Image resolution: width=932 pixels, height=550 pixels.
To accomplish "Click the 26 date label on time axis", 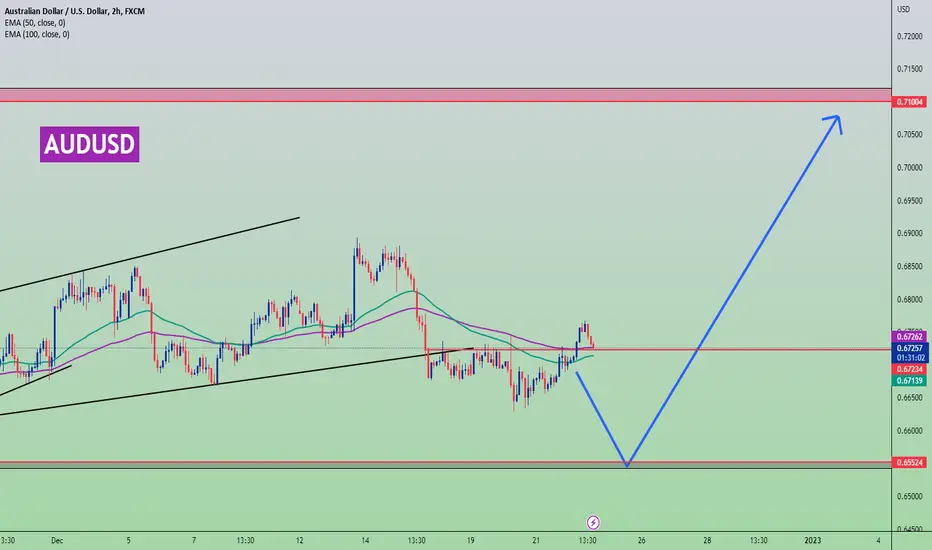I will click(641, 540).
